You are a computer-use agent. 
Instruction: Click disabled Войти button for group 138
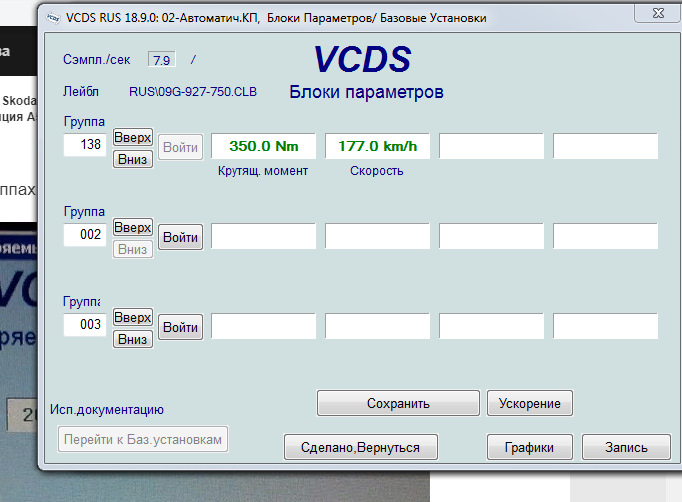181,147
